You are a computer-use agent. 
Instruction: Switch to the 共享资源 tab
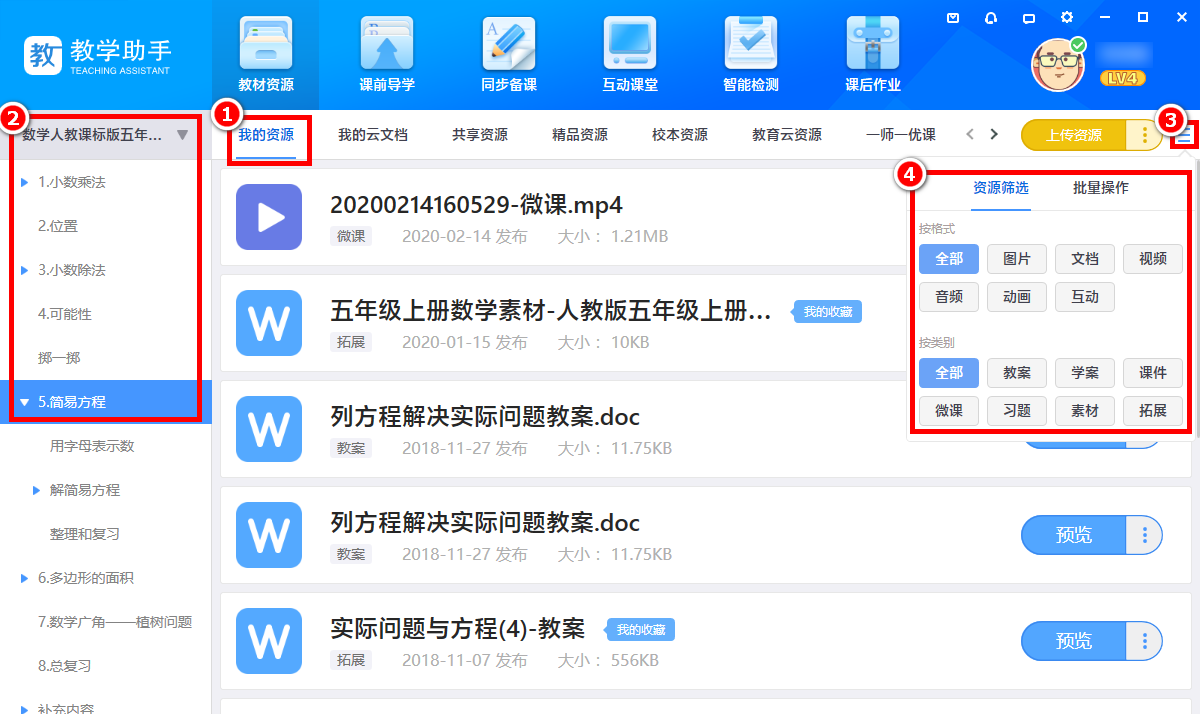pos(479,135)
